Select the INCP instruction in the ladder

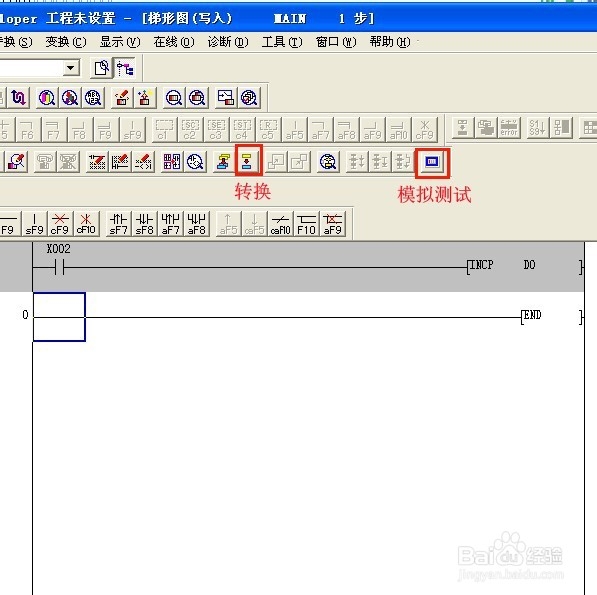tap(482, 265)
